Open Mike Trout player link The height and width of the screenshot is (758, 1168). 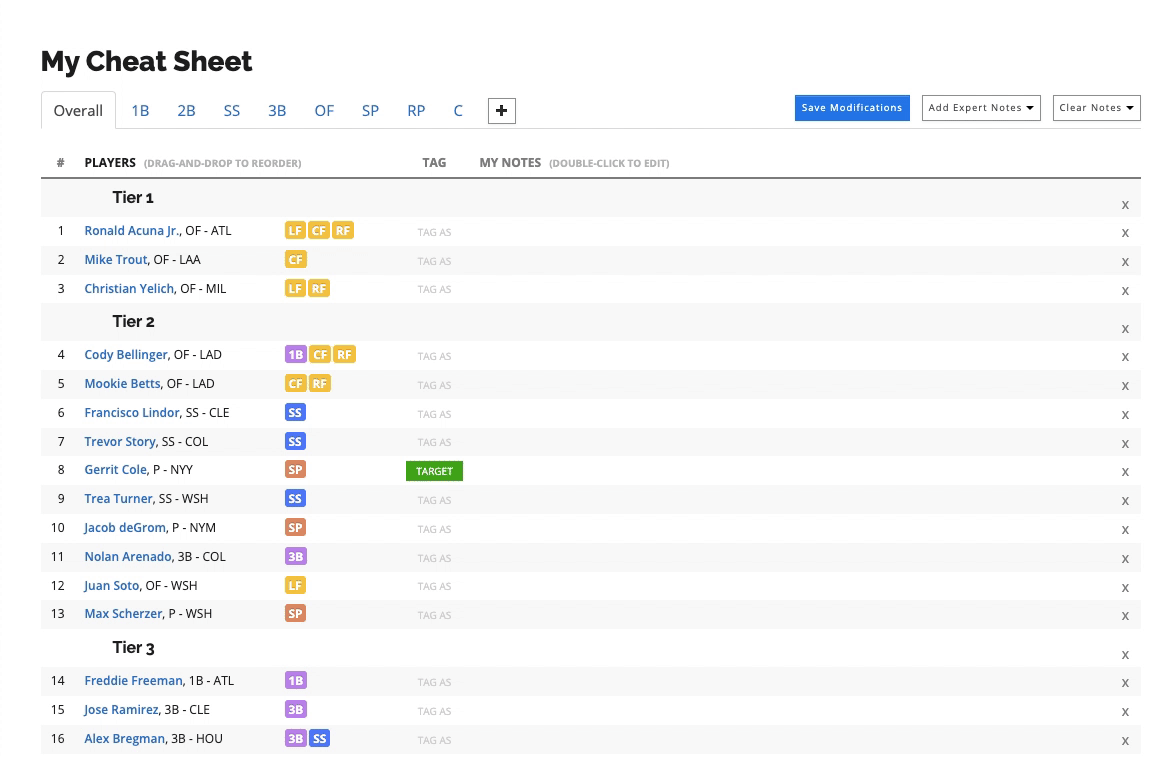115,260
